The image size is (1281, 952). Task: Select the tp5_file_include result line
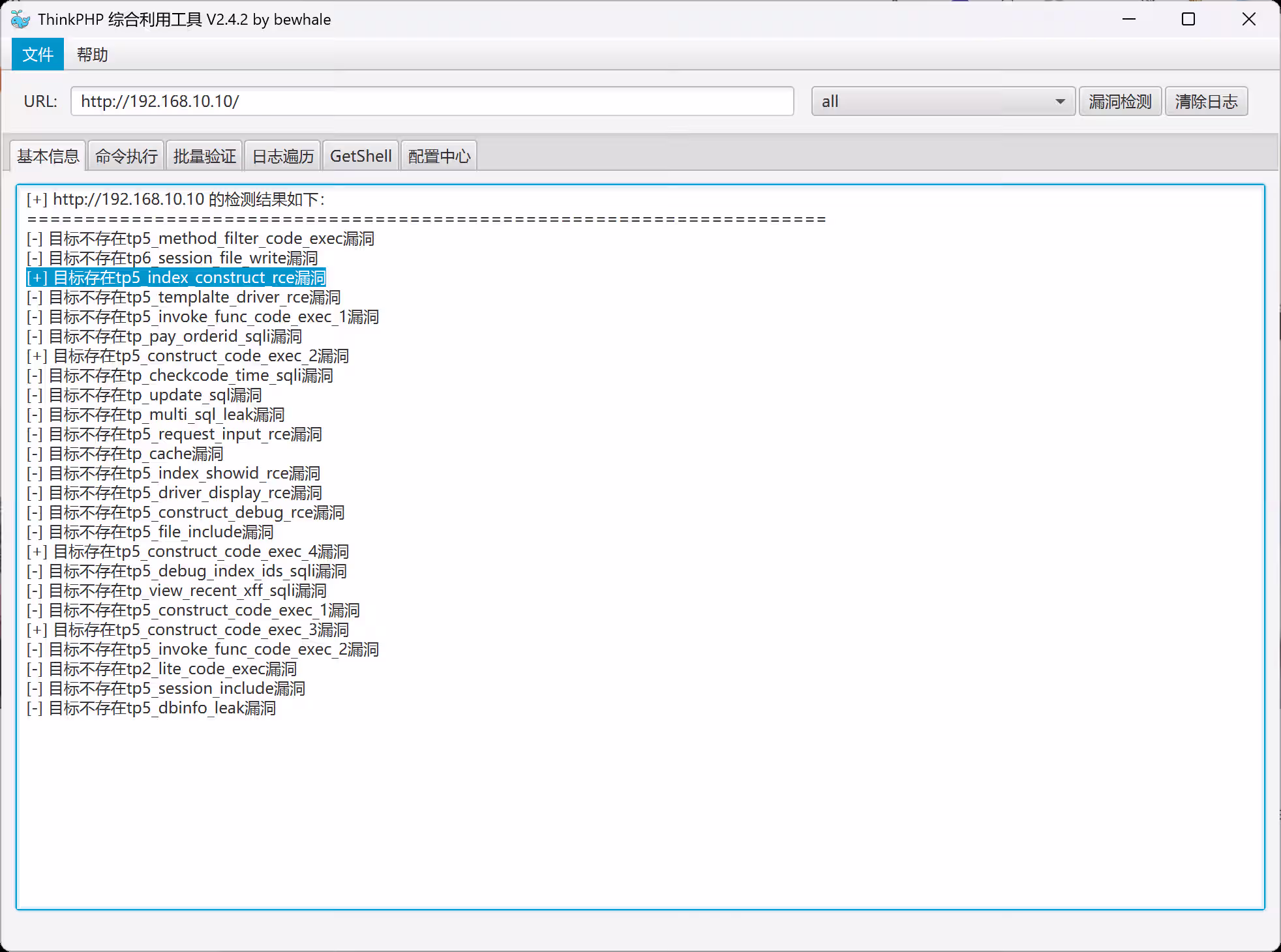pos(150,531)
